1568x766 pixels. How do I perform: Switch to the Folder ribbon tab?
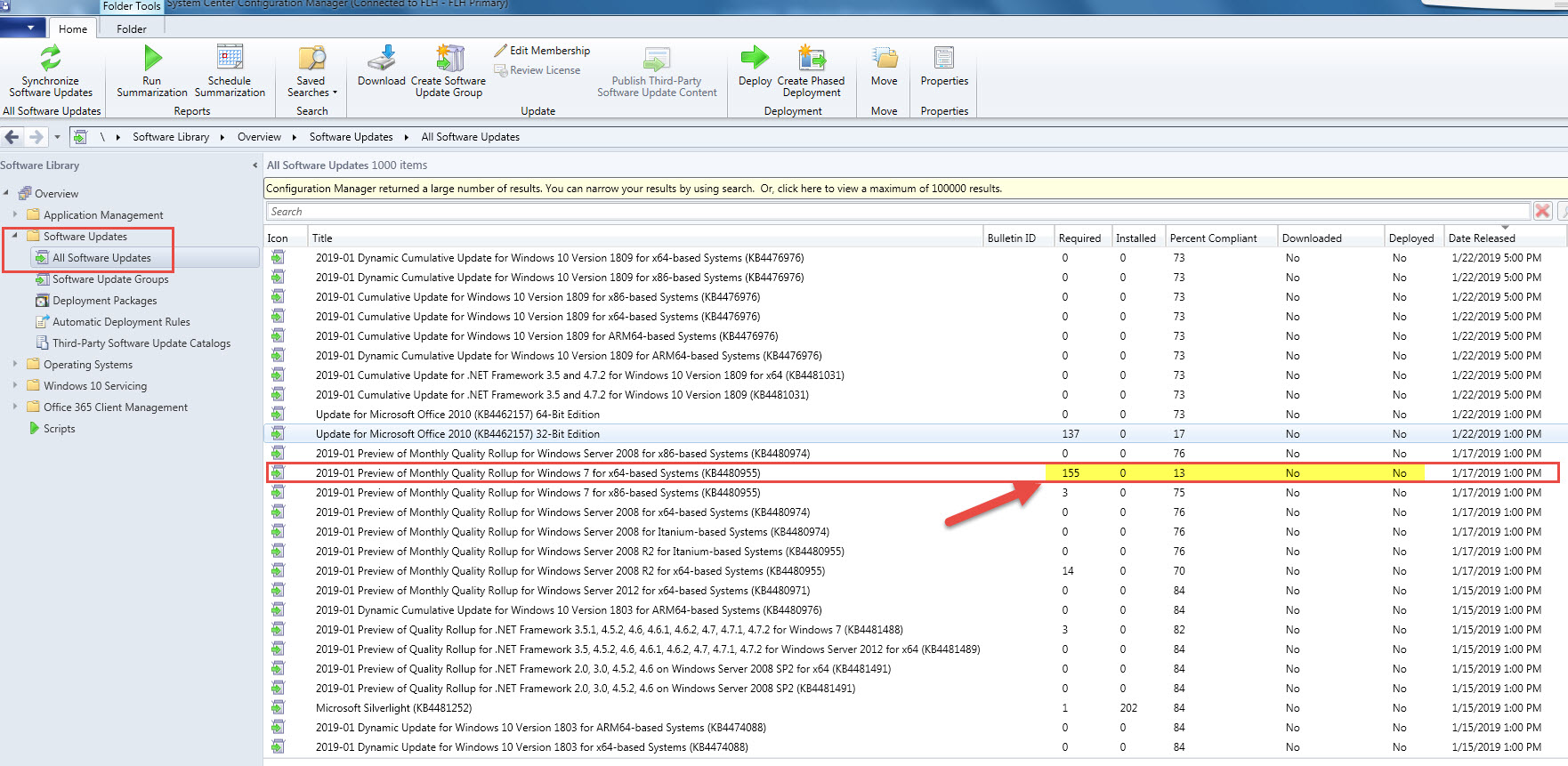pyautogui.click(x=132, y=28)
